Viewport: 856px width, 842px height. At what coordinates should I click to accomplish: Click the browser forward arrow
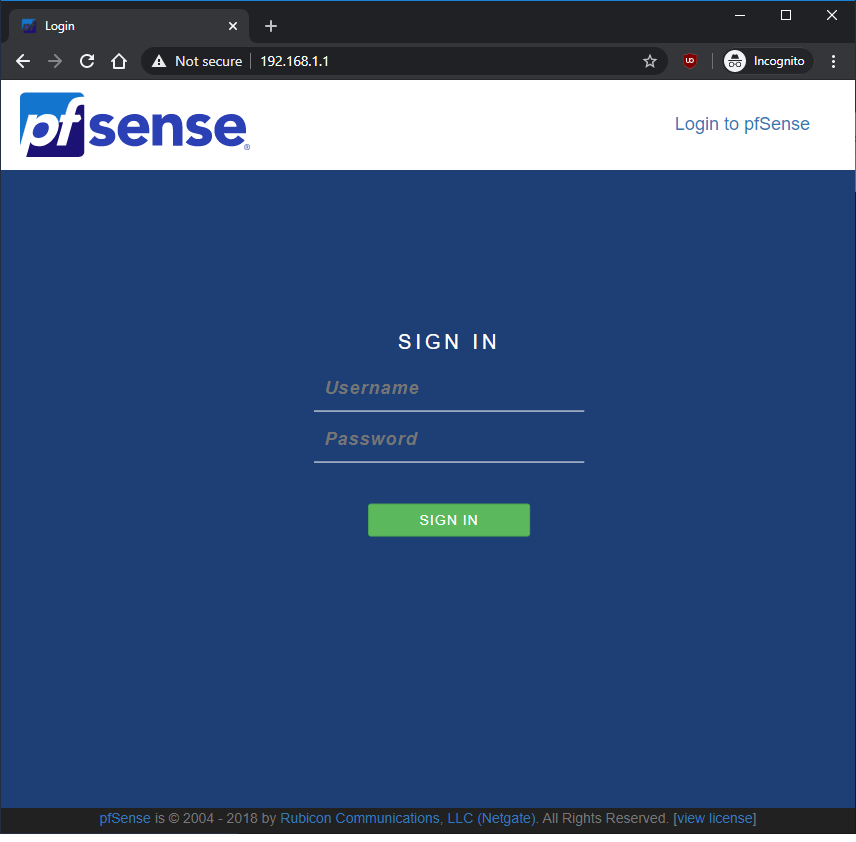[x=55, y=61]
